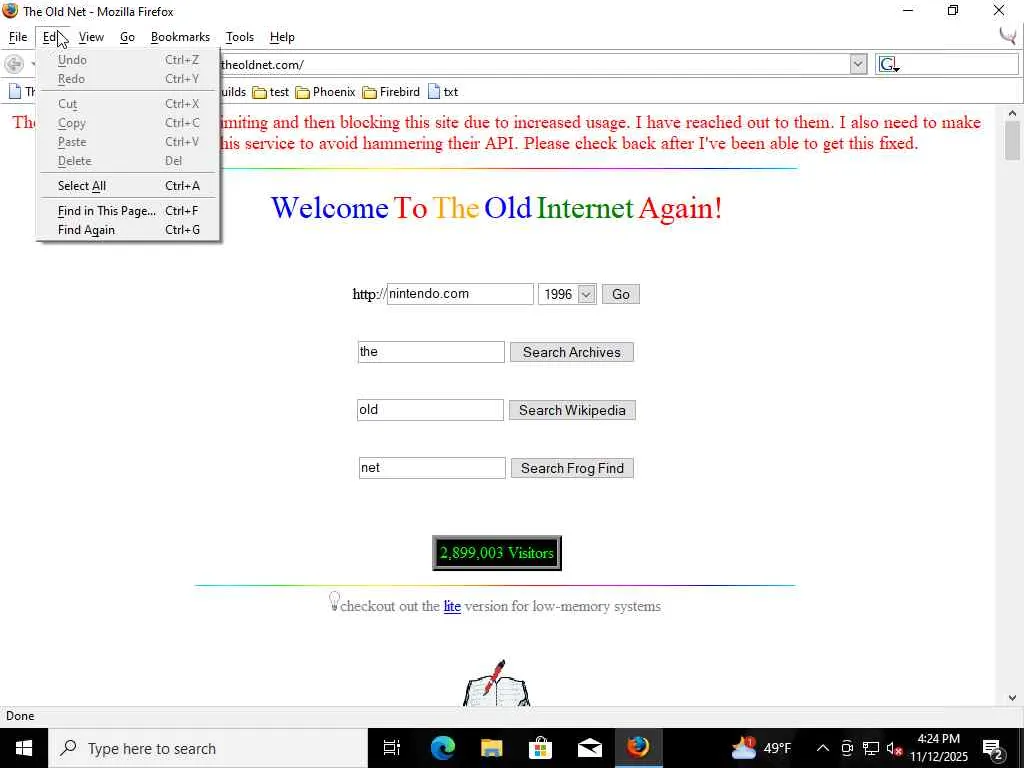Open the test bookmarks folder
This screenshot has width=1024, height=768.
[270, 92]
